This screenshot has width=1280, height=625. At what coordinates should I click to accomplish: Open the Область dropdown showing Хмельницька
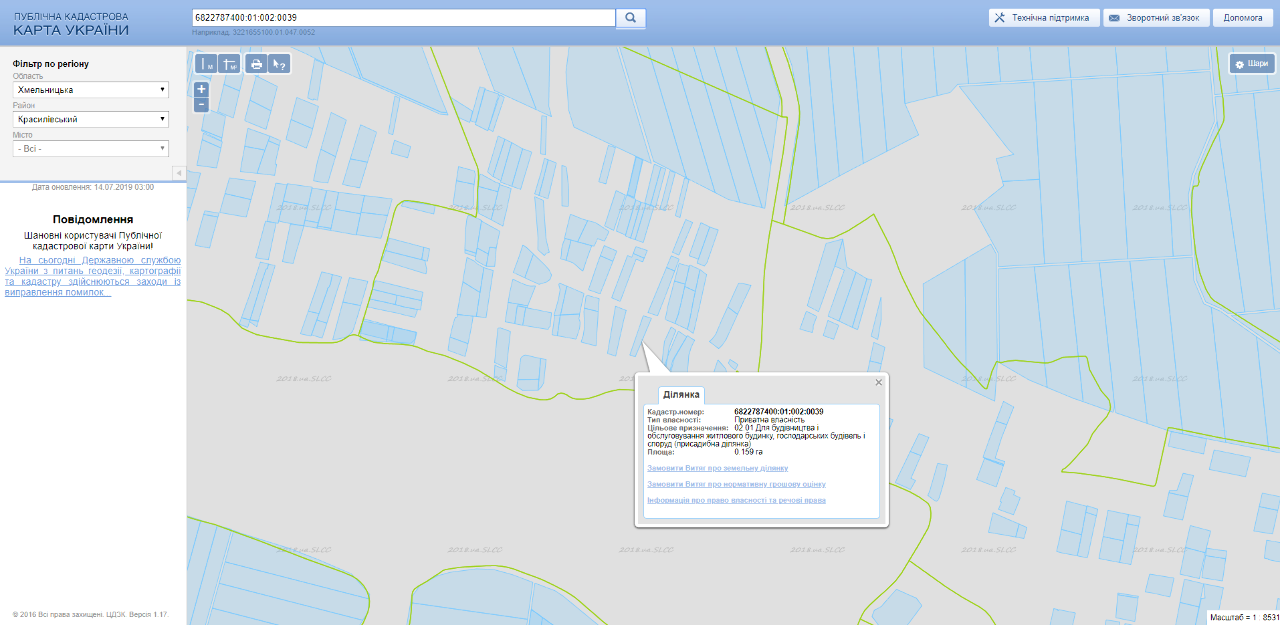click(90, 90)
